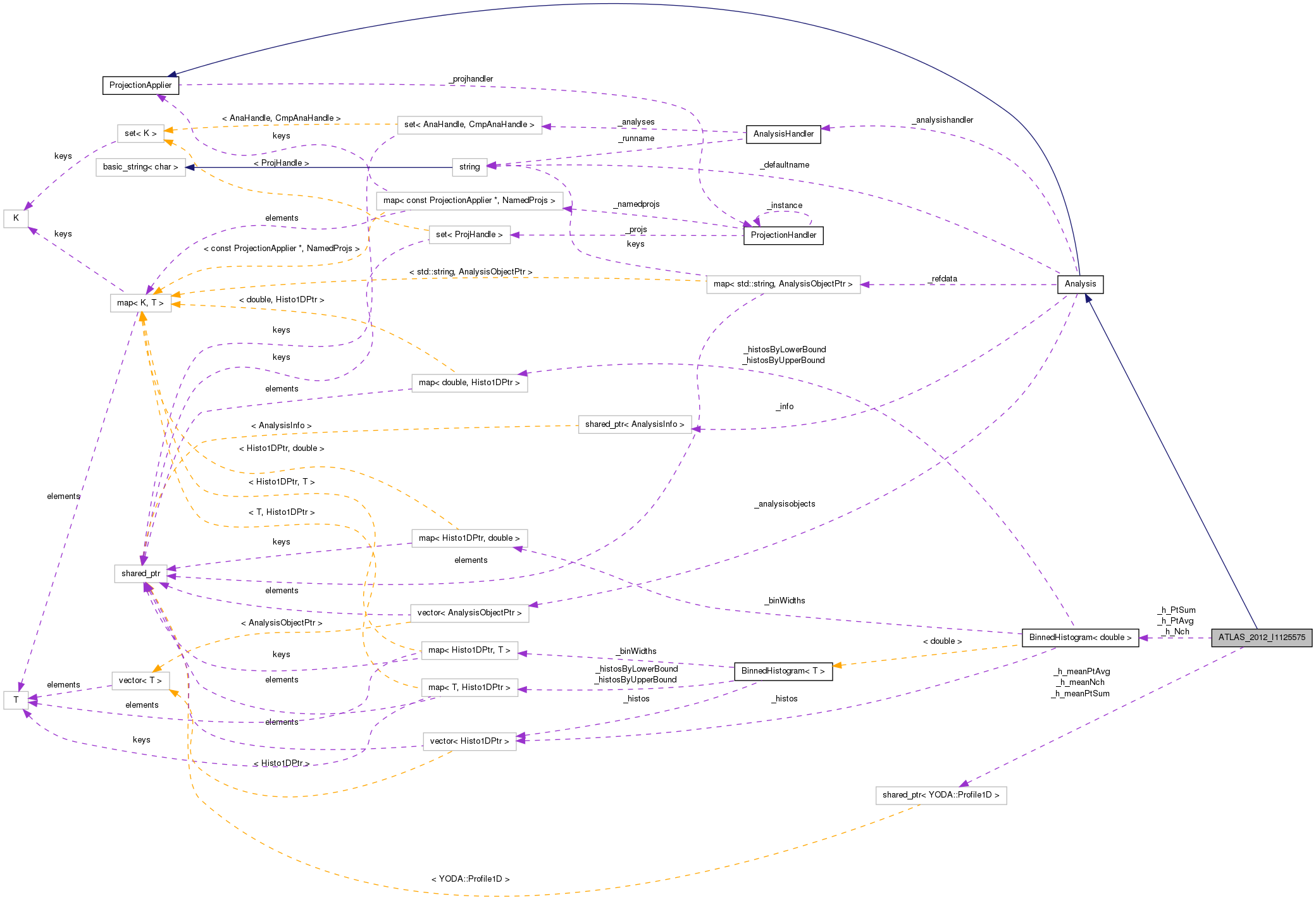The image size is (1316, 900).
Task: Open the BinnedHistogram< double > node
Action: click(1080, 638)
